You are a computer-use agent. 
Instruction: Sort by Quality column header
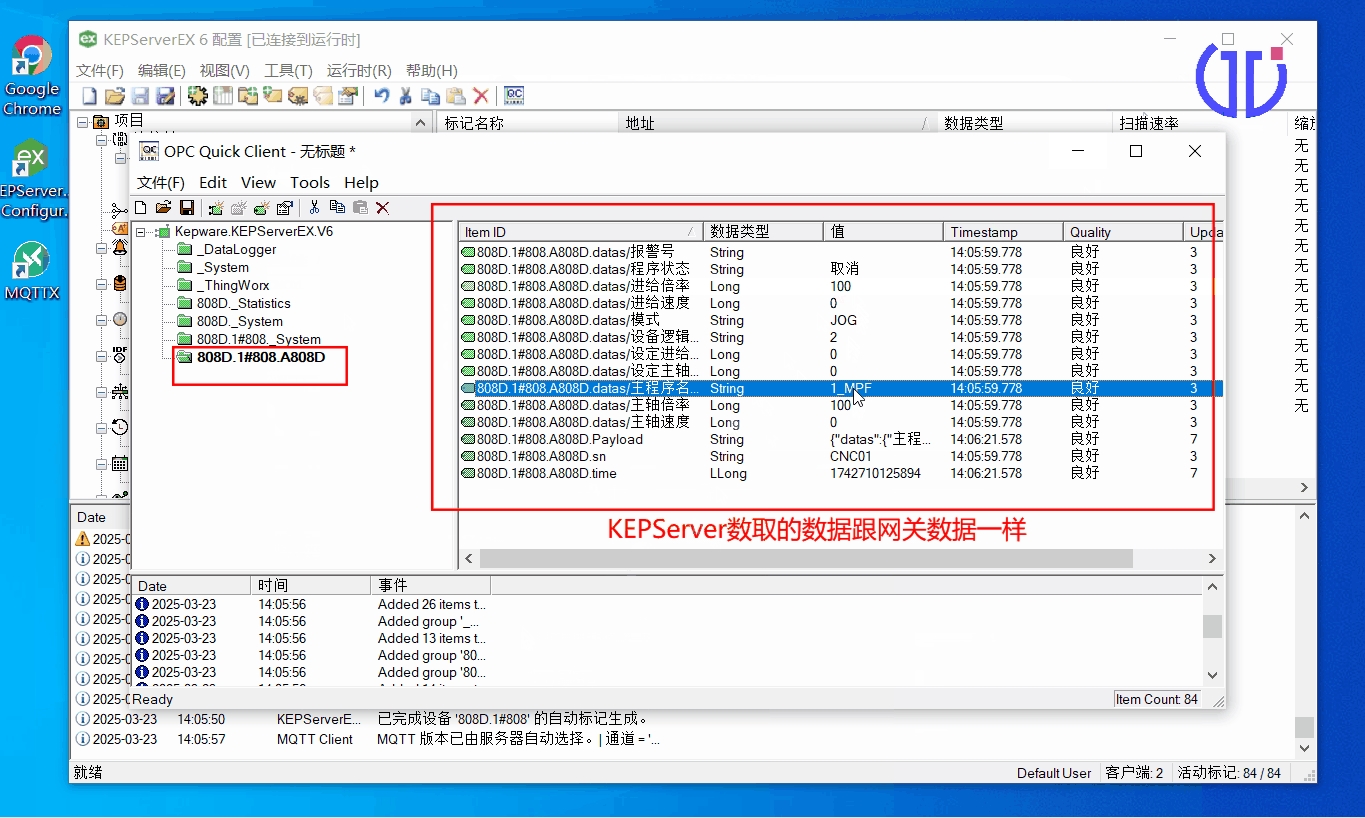1123,232
